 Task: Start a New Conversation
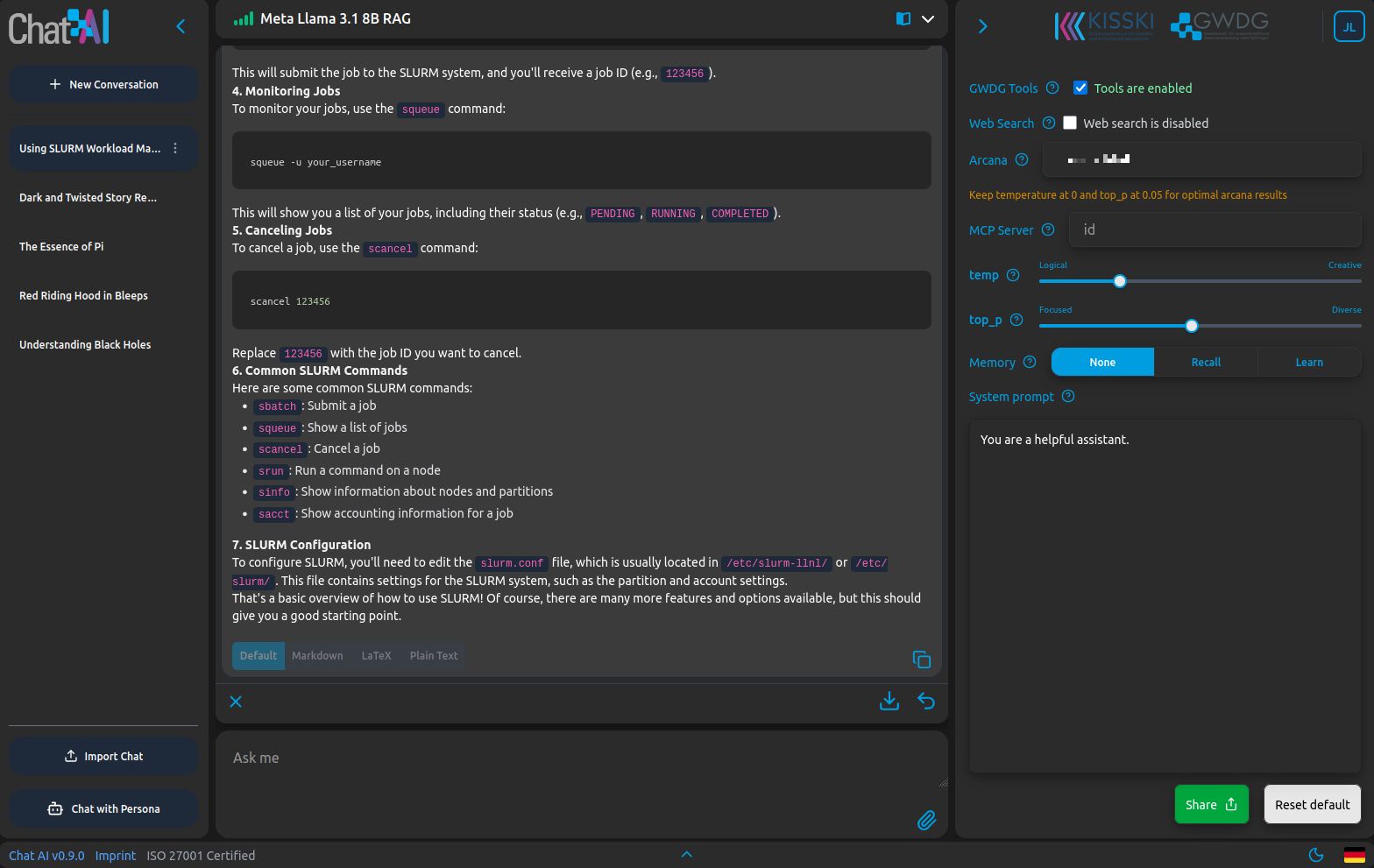coord(103,84)
